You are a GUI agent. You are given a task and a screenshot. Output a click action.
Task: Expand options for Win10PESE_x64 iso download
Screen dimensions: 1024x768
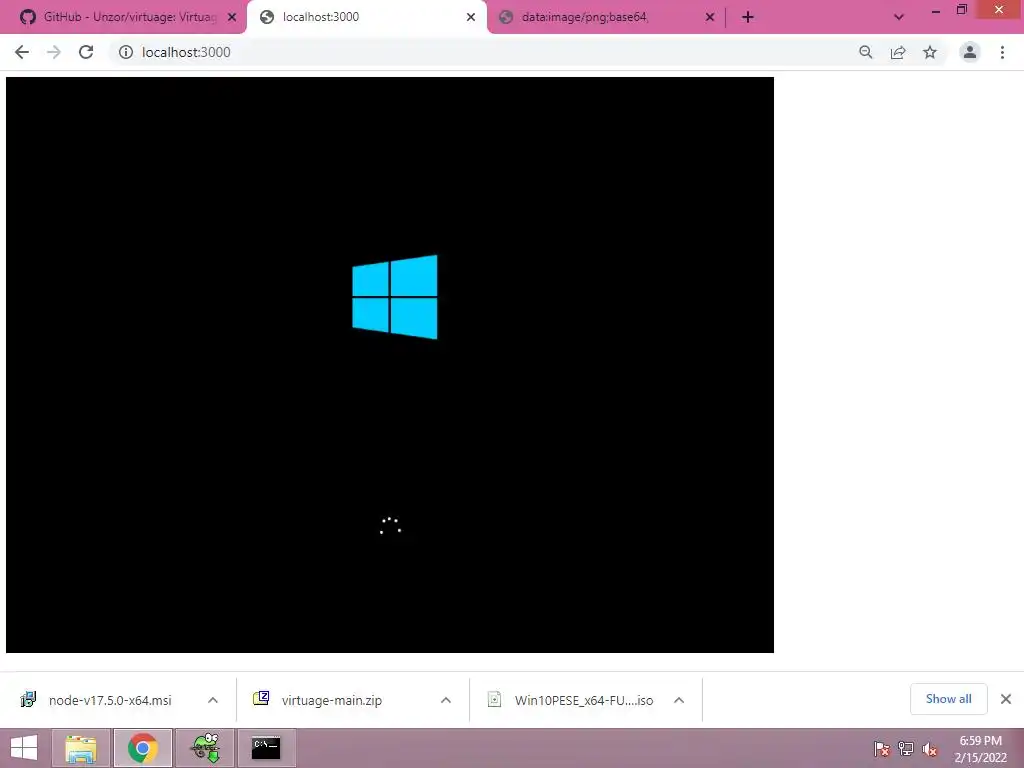pyautogui.click(x=679, y=700)
